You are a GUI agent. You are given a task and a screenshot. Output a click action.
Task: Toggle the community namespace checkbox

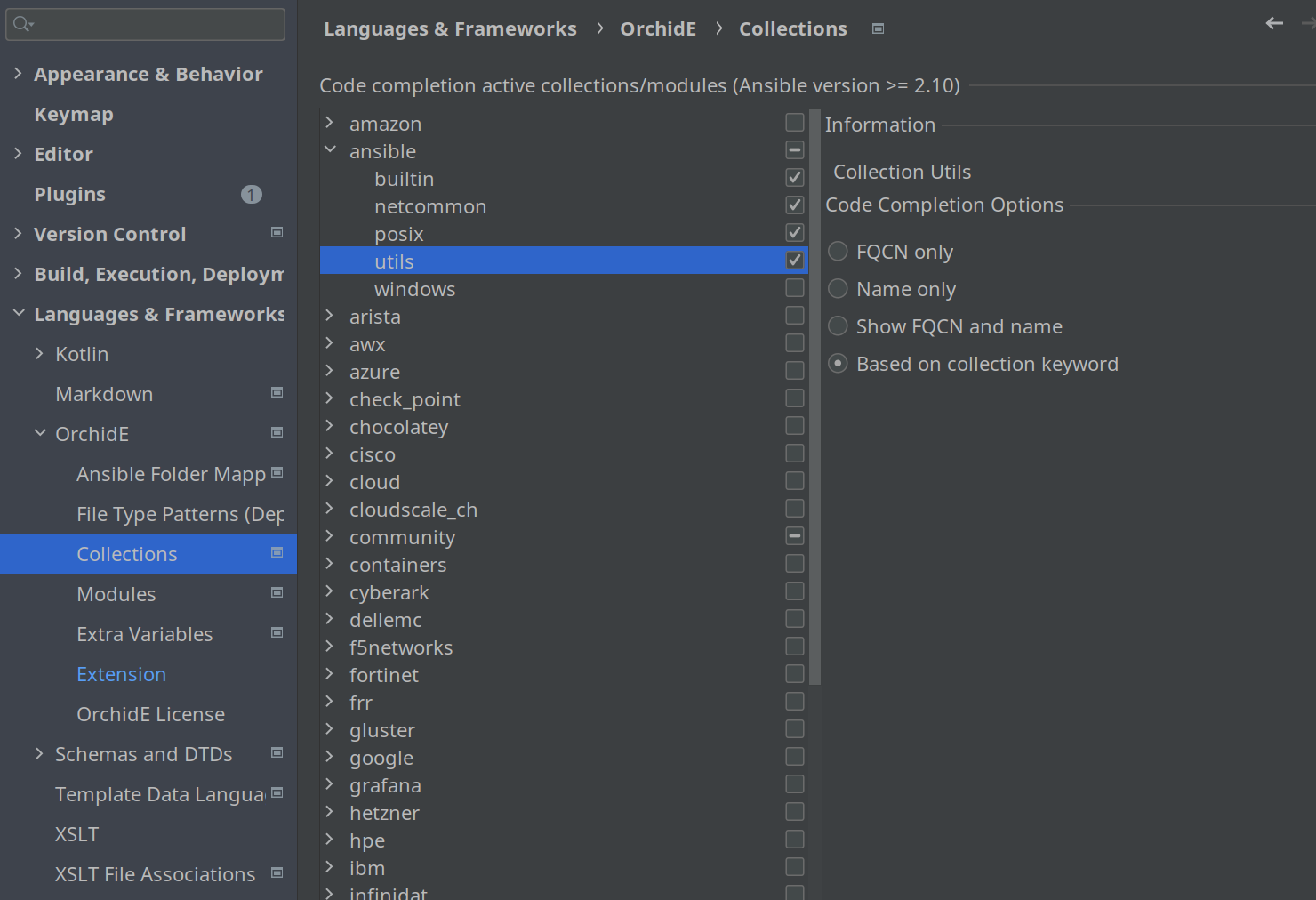click(795, 535)
